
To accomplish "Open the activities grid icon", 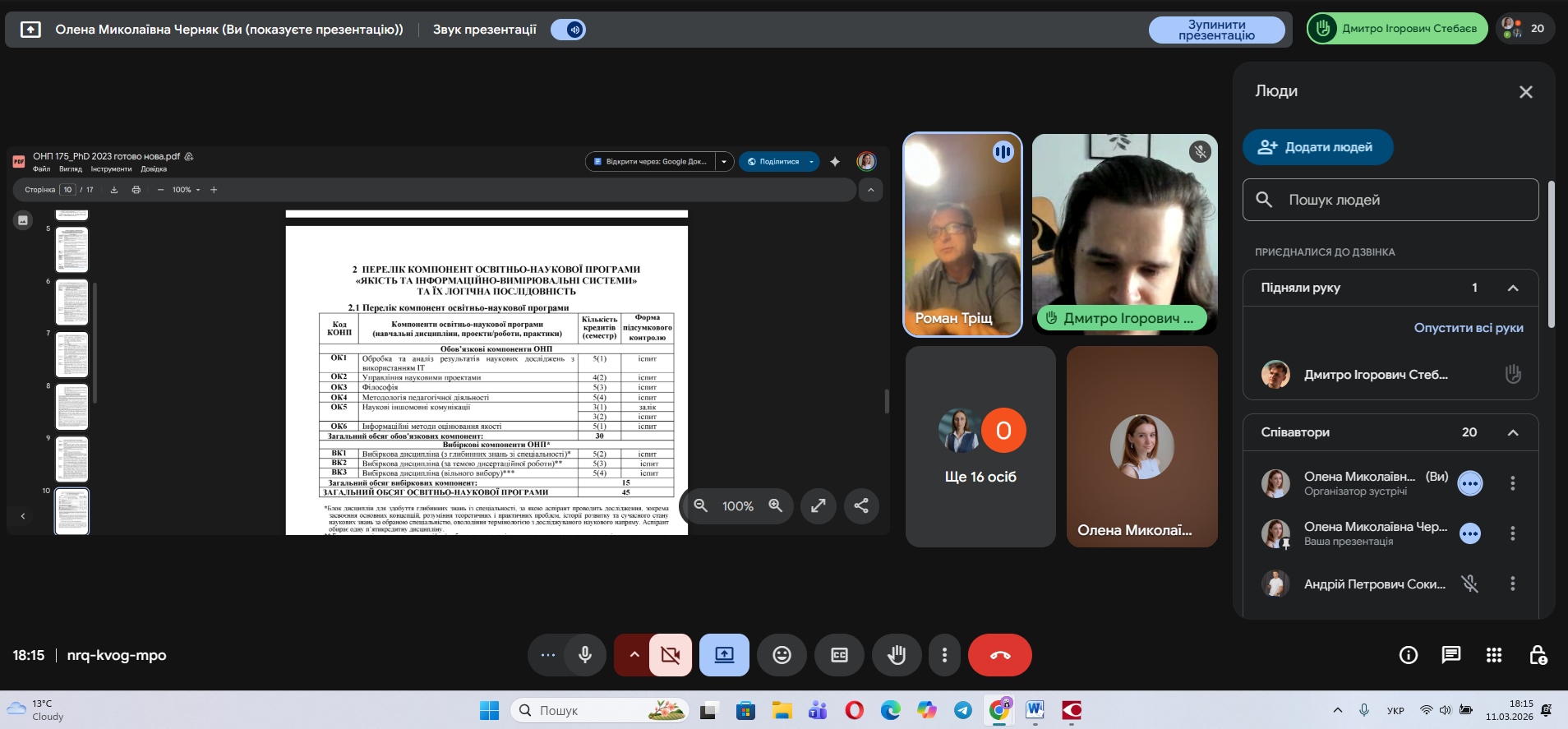I will tap(1494, 655).
